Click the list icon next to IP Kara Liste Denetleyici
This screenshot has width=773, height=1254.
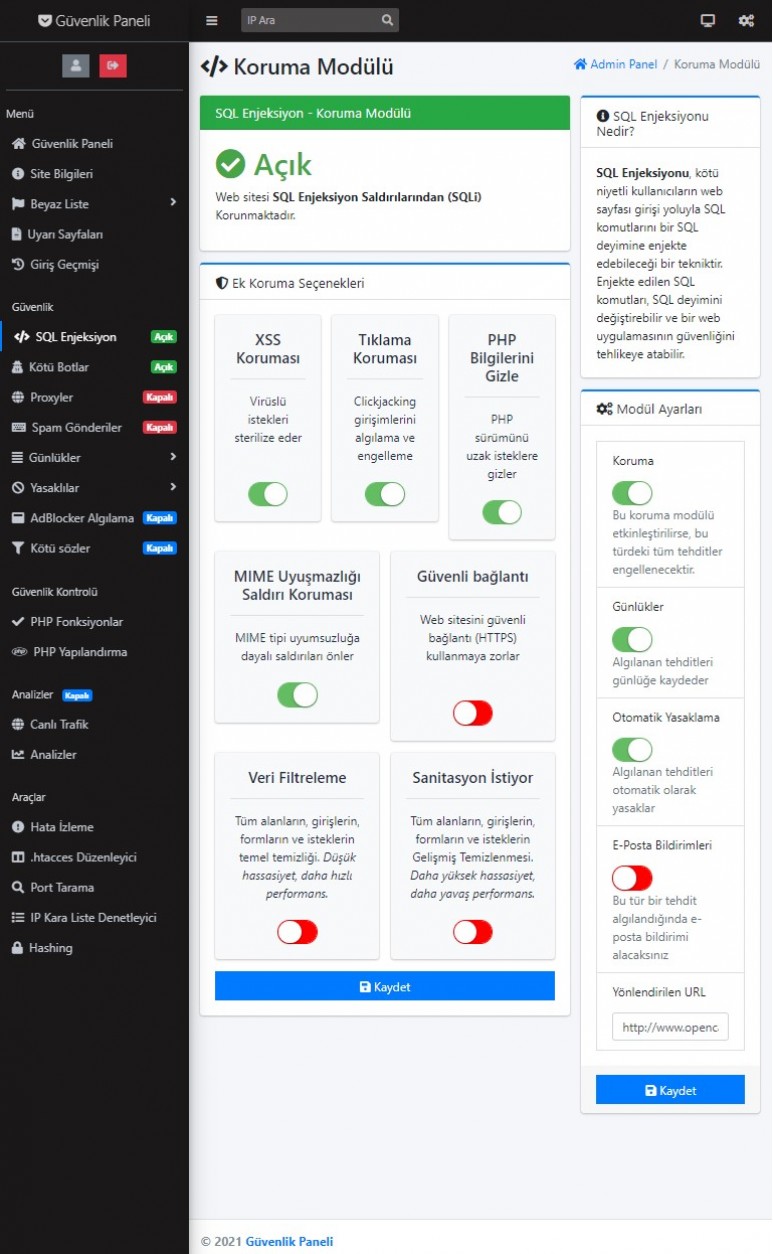coord(18,917)
